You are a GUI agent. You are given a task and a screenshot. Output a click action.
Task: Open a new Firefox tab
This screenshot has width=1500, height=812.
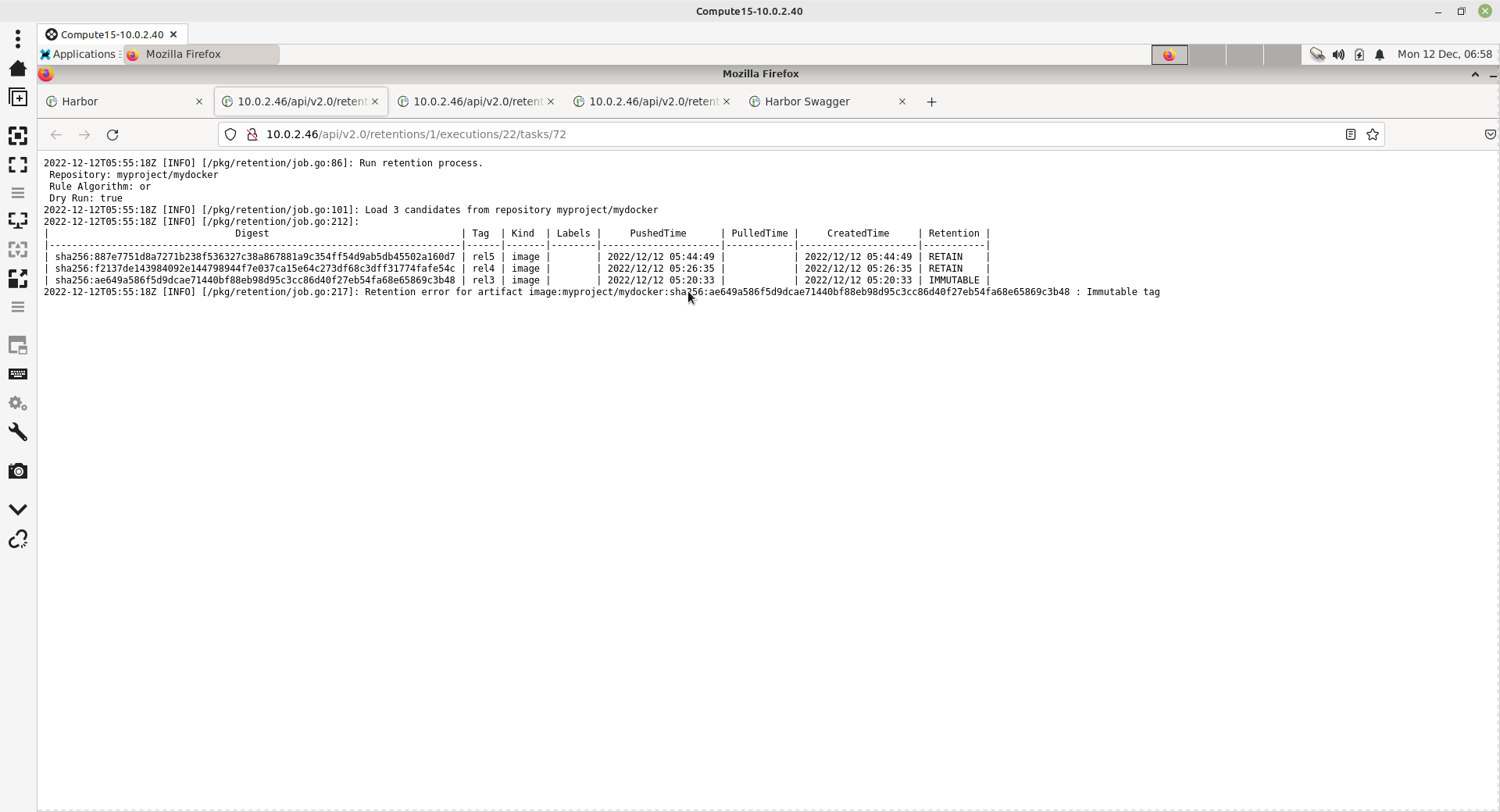coord(931,102)
